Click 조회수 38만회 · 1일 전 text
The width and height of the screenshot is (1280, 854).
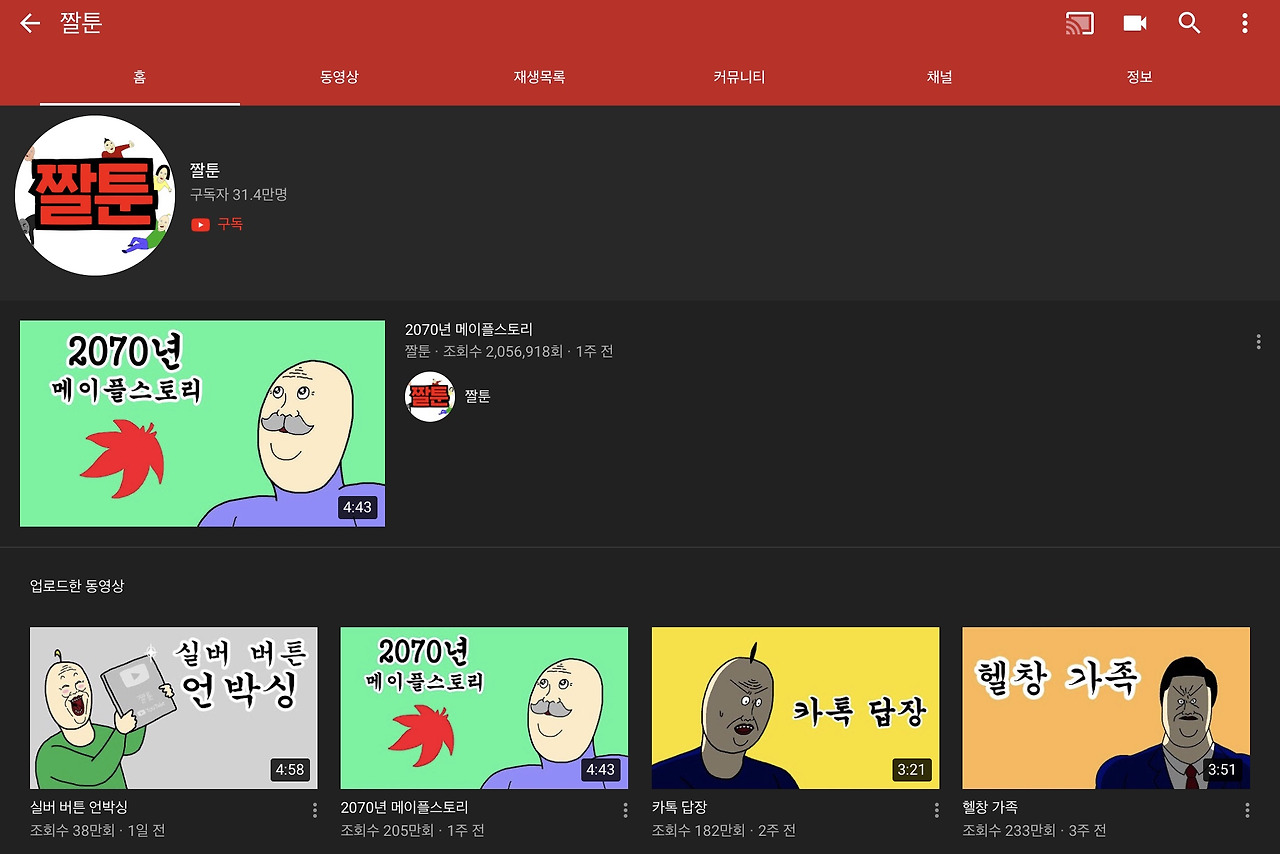click(x=98, y=831)
